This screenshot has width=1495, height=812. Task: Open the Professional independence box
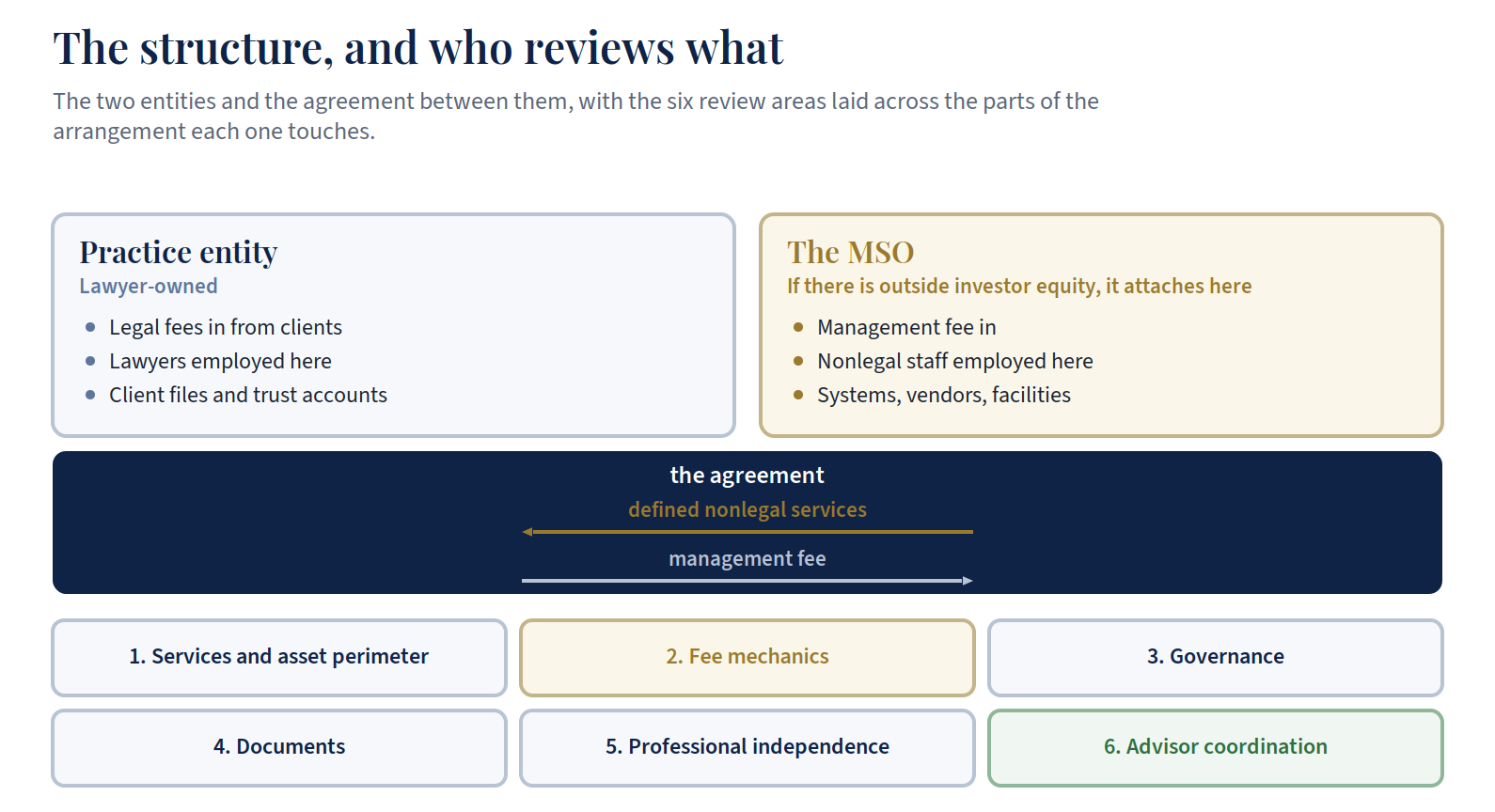(x=747, y=747)
